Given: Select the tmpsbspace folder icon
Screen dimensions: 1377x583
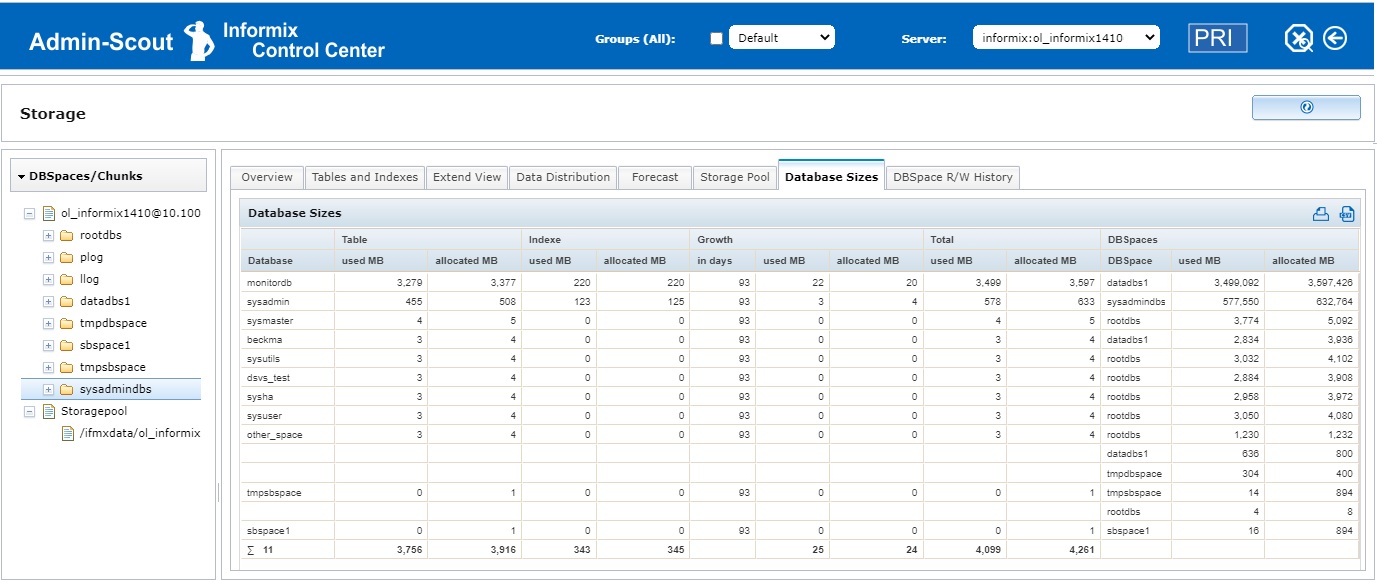Looking at the screenshot, I should coord(67,367).
